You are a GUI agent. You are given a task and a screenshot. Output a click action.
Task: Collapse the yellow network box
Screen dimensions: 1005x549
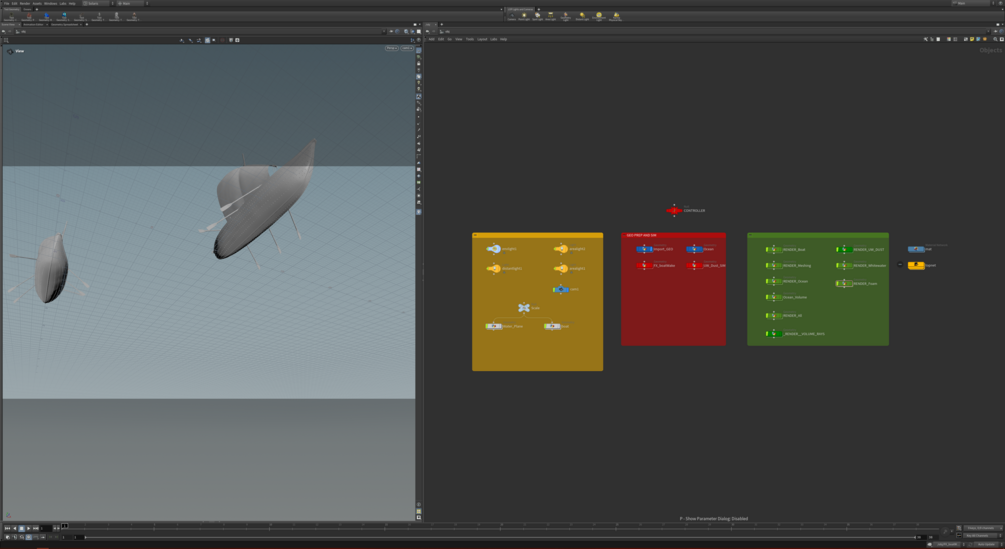point(475,235)
